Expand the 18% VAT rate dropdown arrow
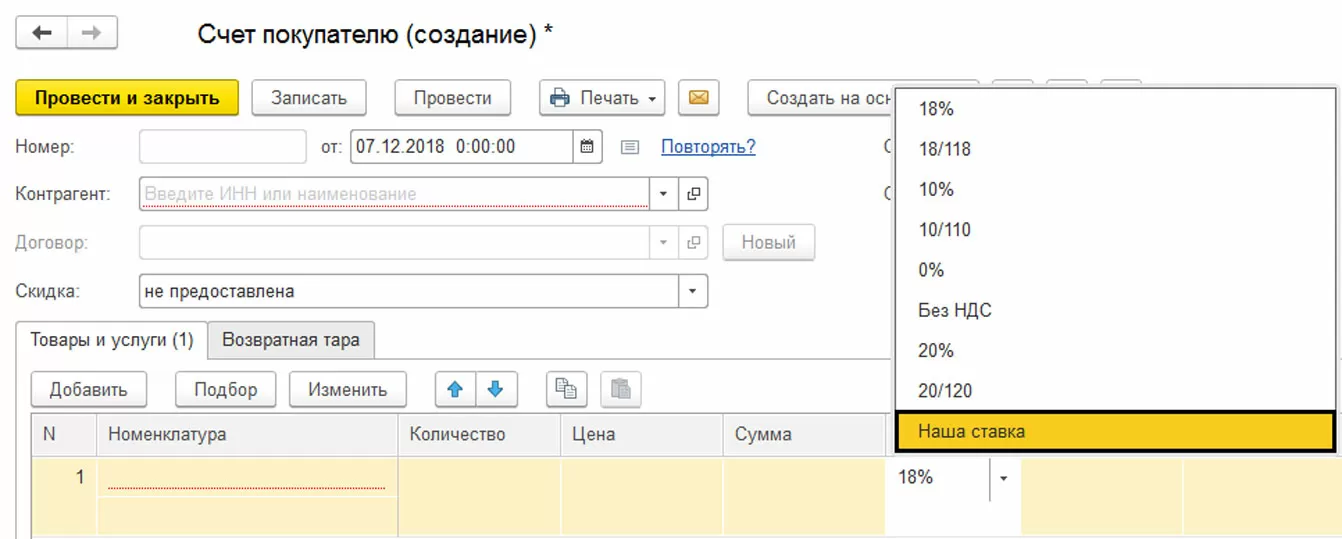 [1003, 478]
